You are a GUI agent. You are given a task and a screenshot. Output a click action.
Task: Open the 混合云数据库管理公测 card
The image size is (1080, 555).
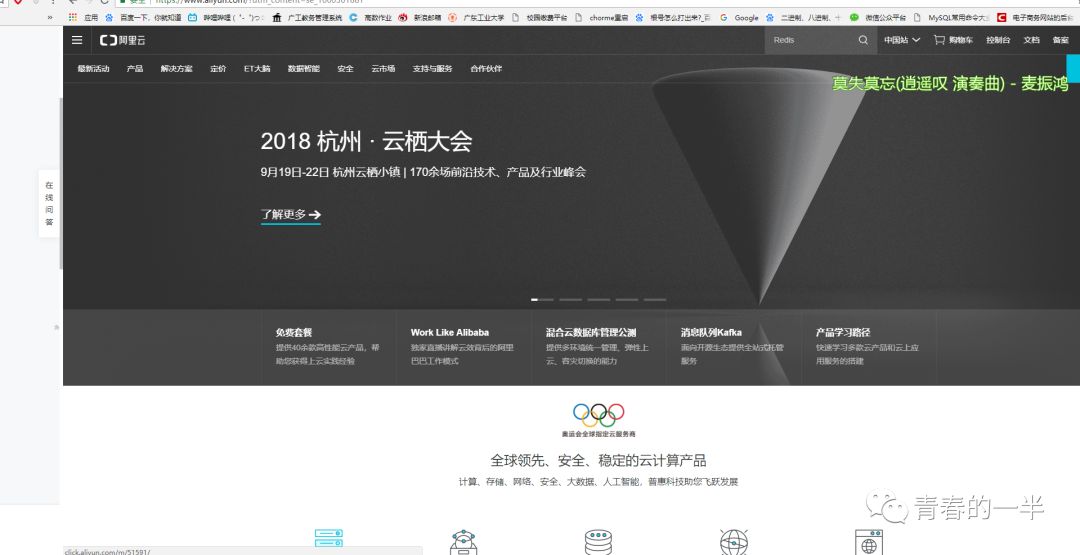(x=599, y=347)
